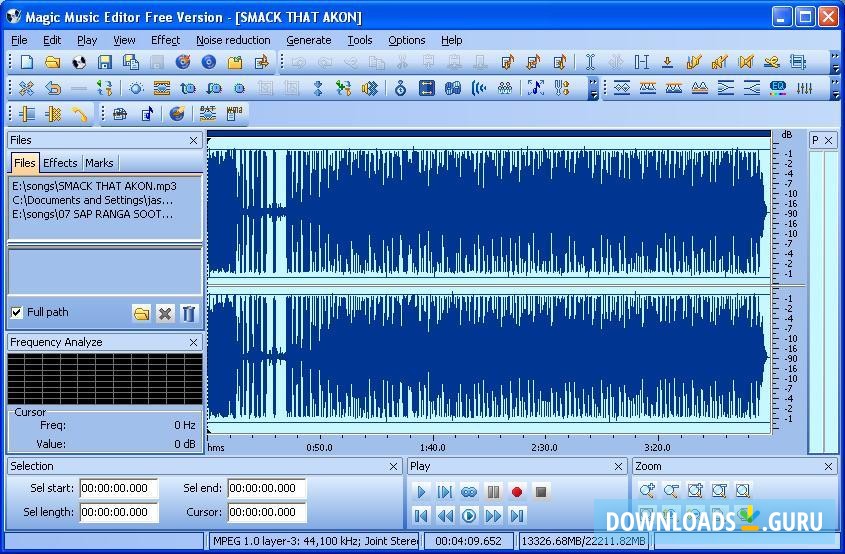The height and width of the screenshot is (554, 845).
Task: Click the Pause button in Play panel
Action: [493, 492]
